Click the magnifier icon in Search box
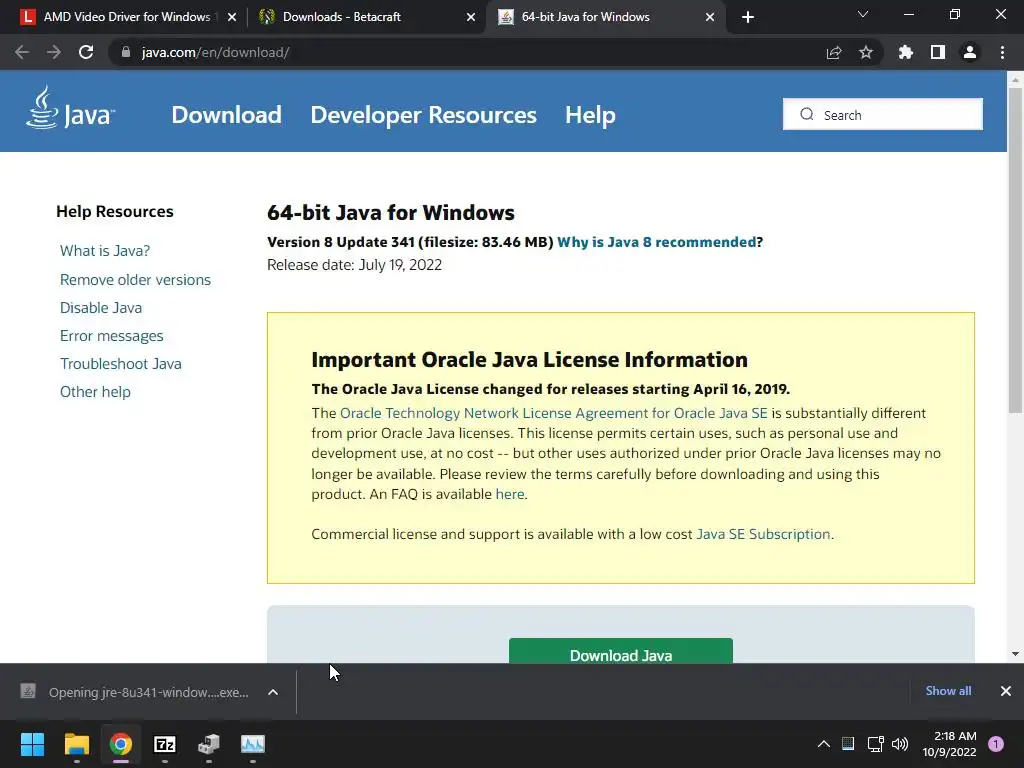The width and height of the screenshot is (1024, 768). pos(807,114)
